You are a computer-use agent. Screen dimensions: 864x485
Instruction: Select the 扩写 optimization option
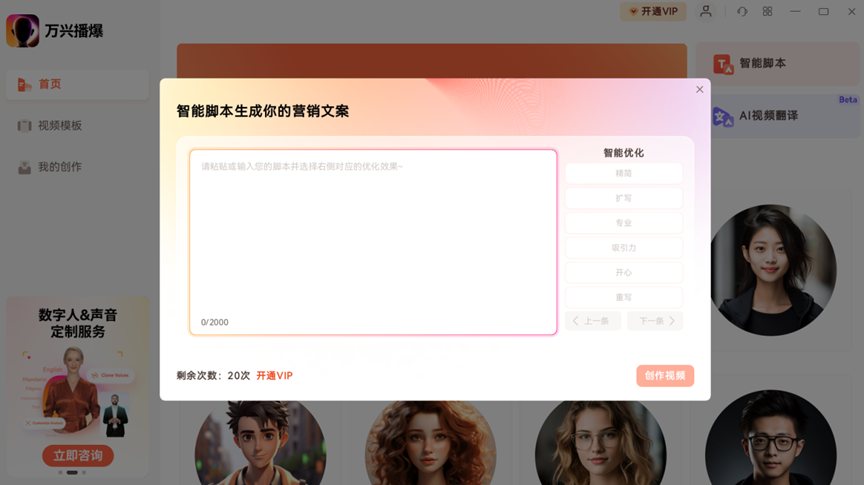[x=624, y=198]
